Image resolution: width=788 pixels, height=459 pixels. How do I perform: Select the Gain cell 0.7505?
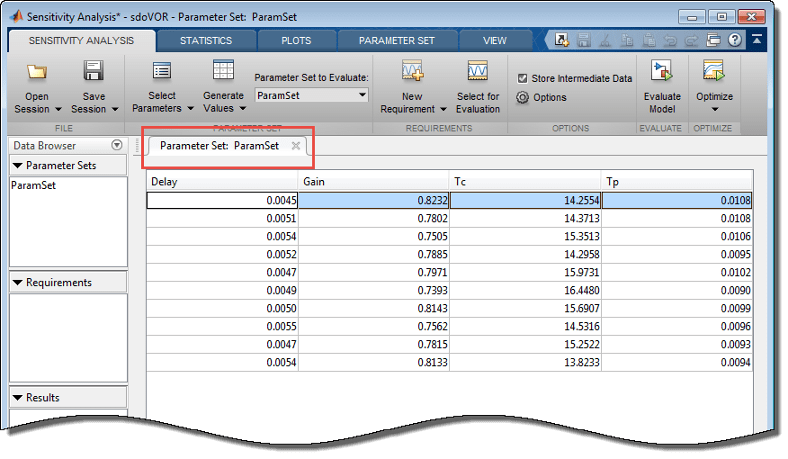click(373, 237)
